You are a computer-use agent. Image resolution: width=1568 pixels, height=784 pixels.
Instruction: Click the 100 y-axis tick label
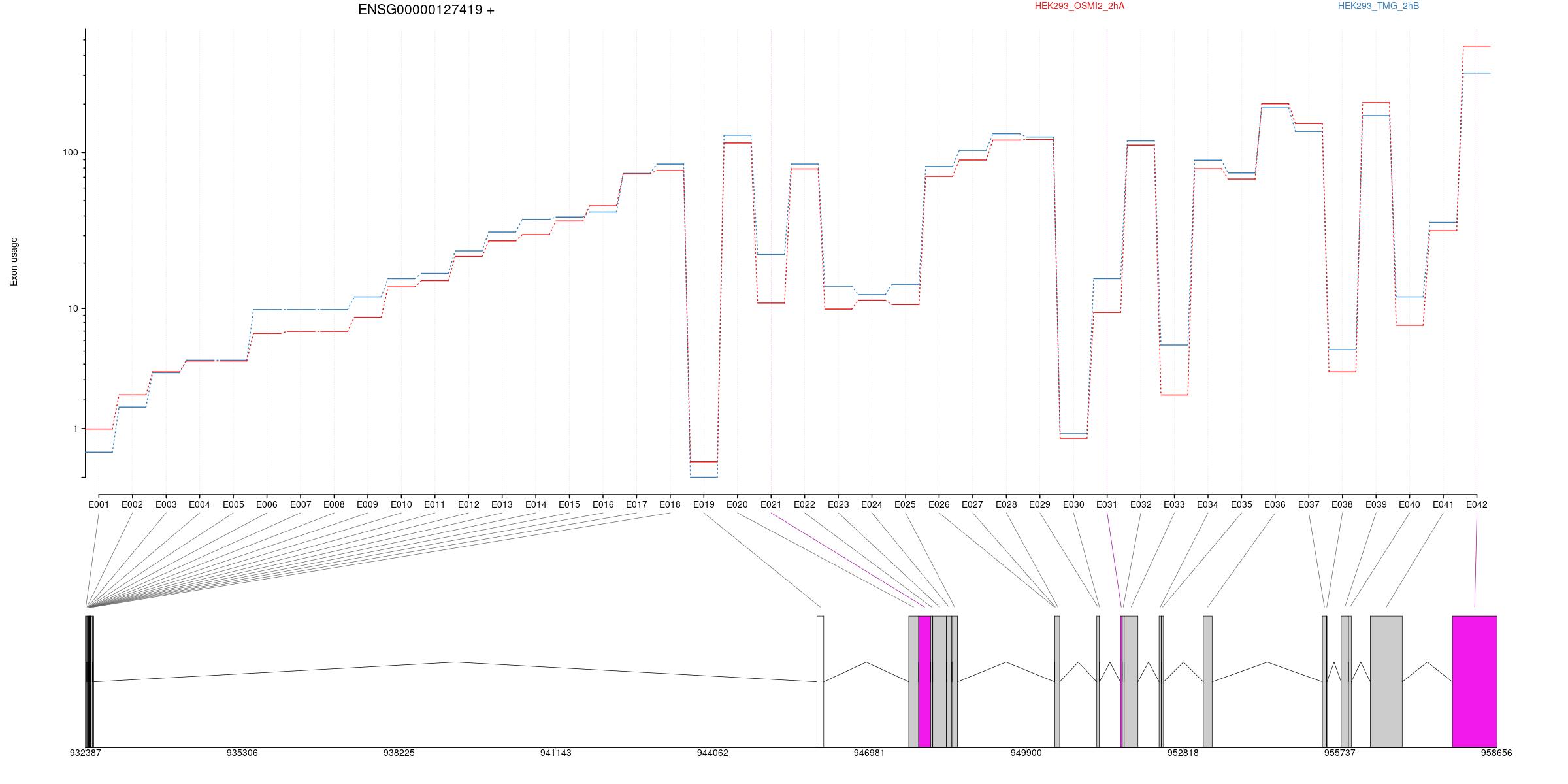[x=70, y=152]
